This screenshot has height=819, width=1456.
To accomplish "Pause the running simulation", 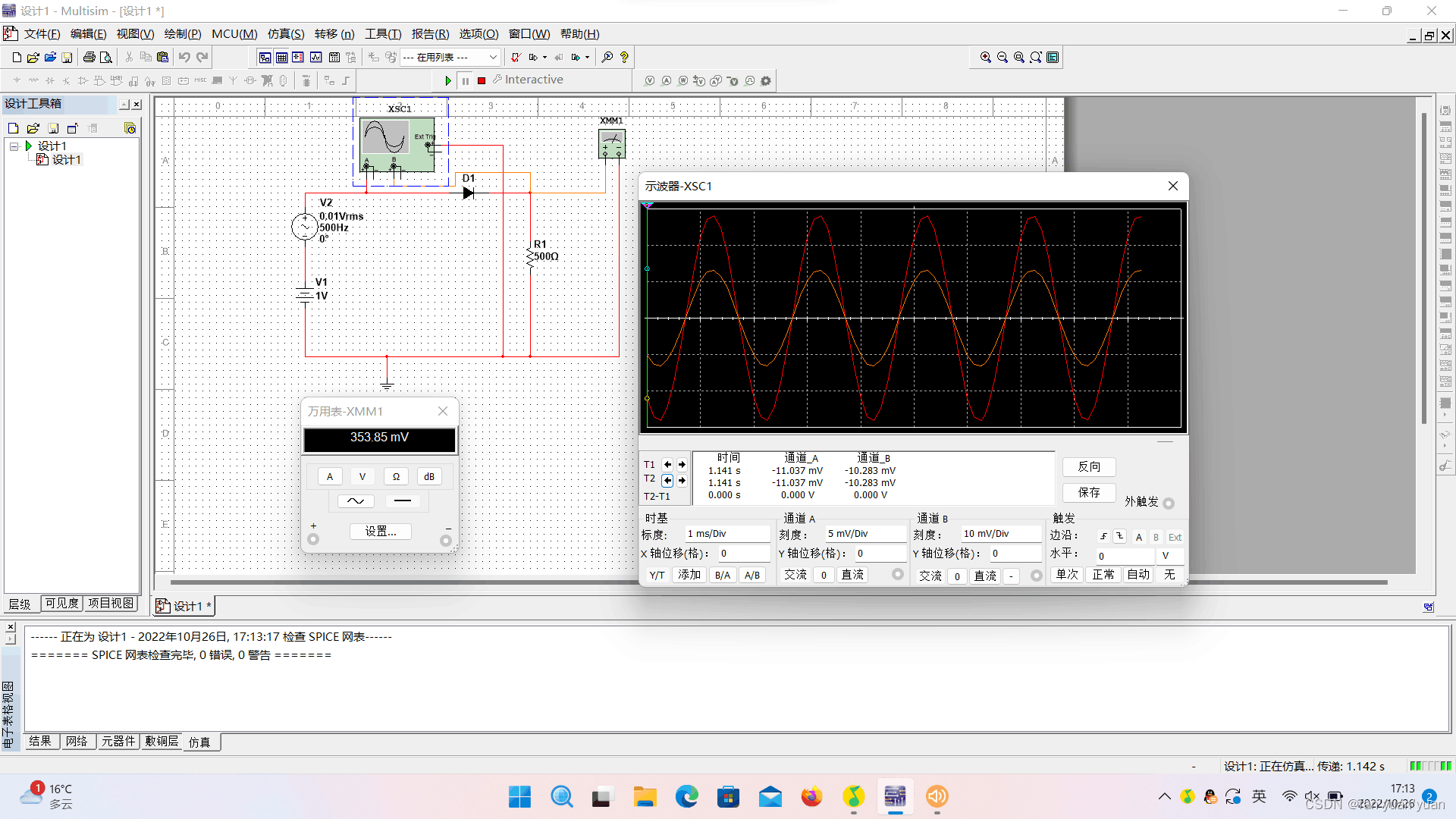I will [x=465, y=80].
